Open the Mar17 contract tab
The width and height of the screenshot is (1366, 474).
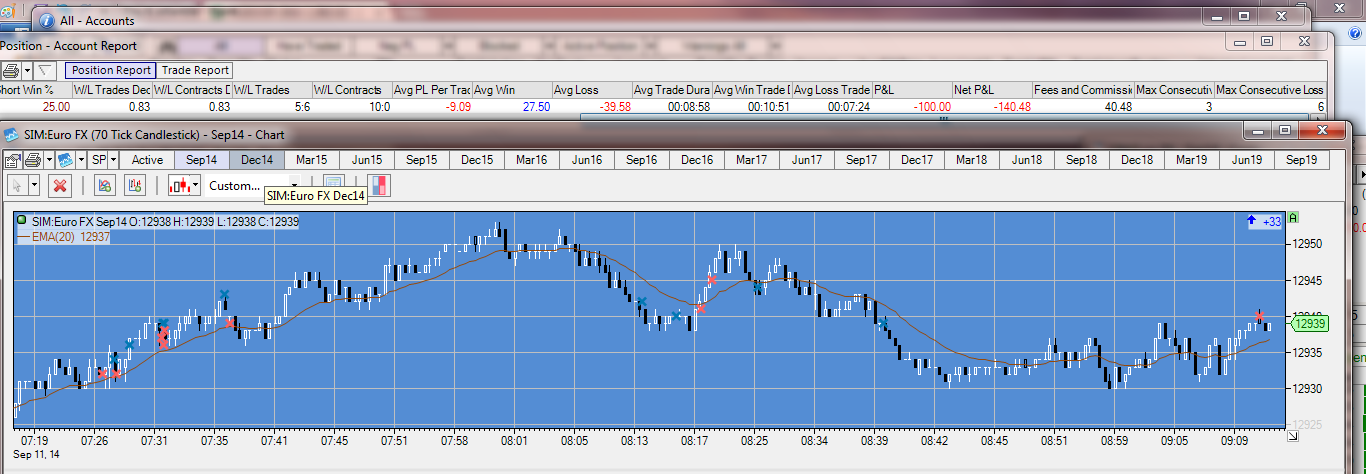(x=752, y=160)
